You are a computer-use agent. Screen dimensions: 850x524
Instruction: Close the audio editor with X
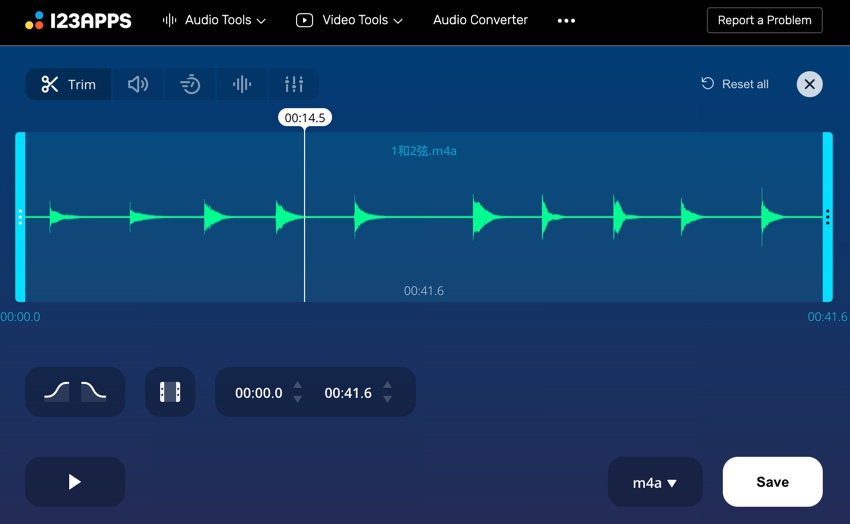pos(809,84)
